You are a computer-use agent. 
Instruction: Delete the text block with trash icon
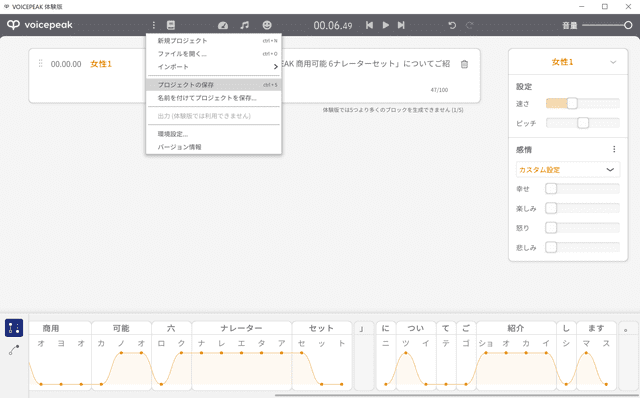coord(464,64)
